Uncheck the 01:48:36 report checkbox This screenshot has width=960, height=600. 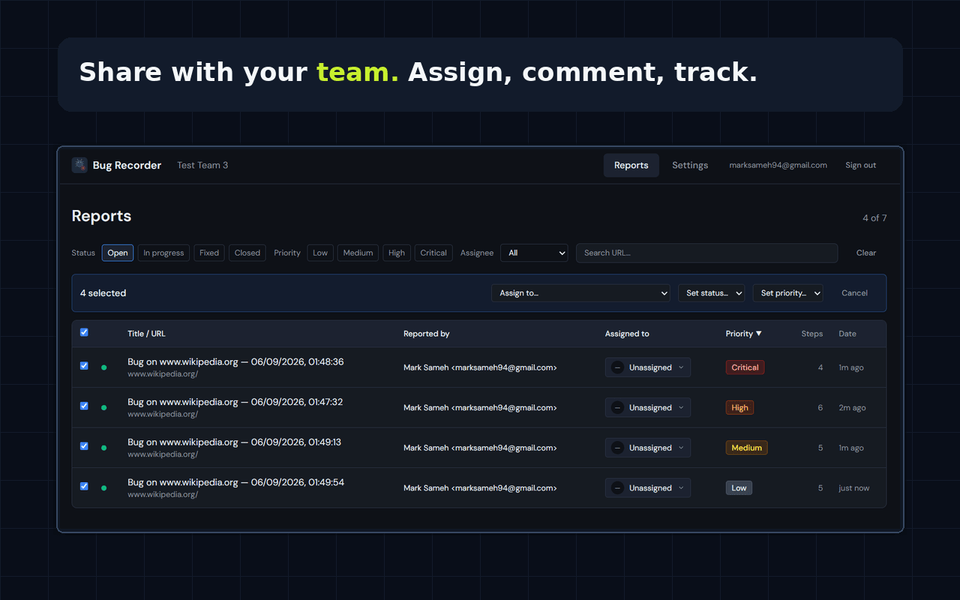84,366
